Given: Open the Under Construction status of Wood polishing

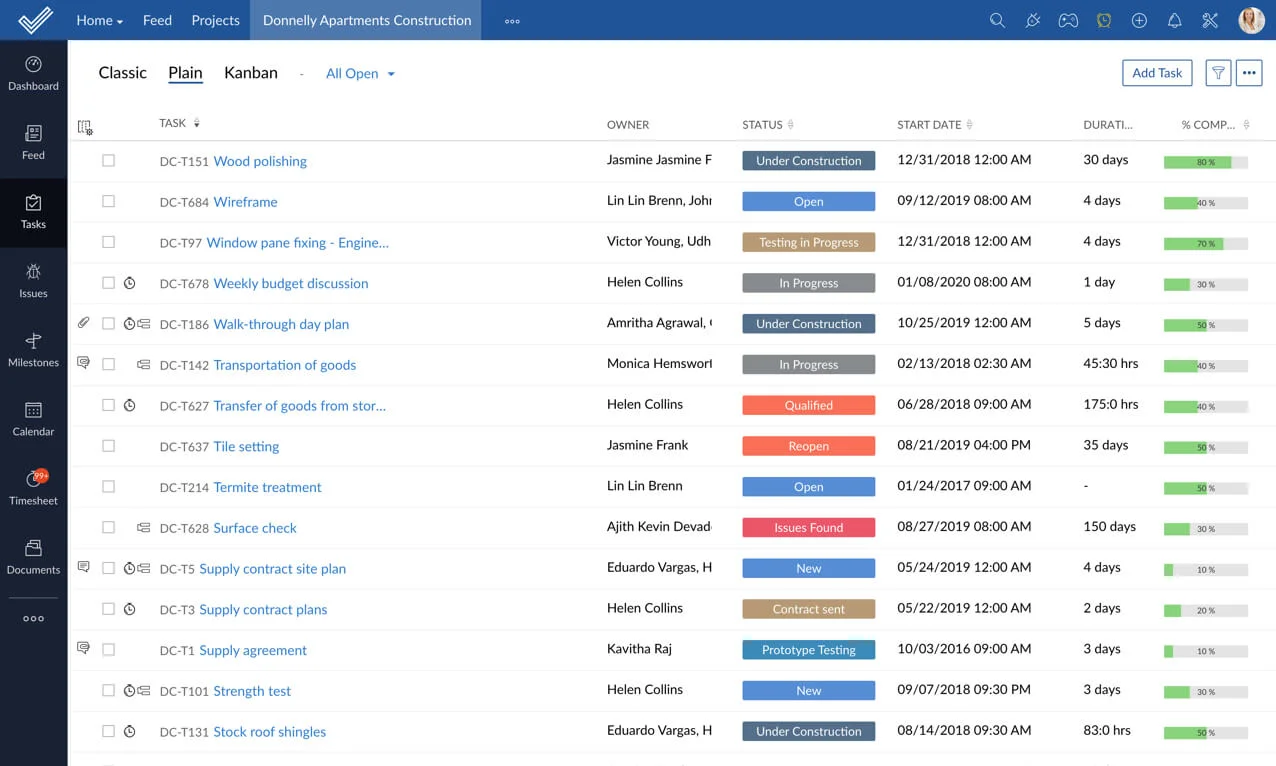Looking at the screenshot, I should 808,161.
